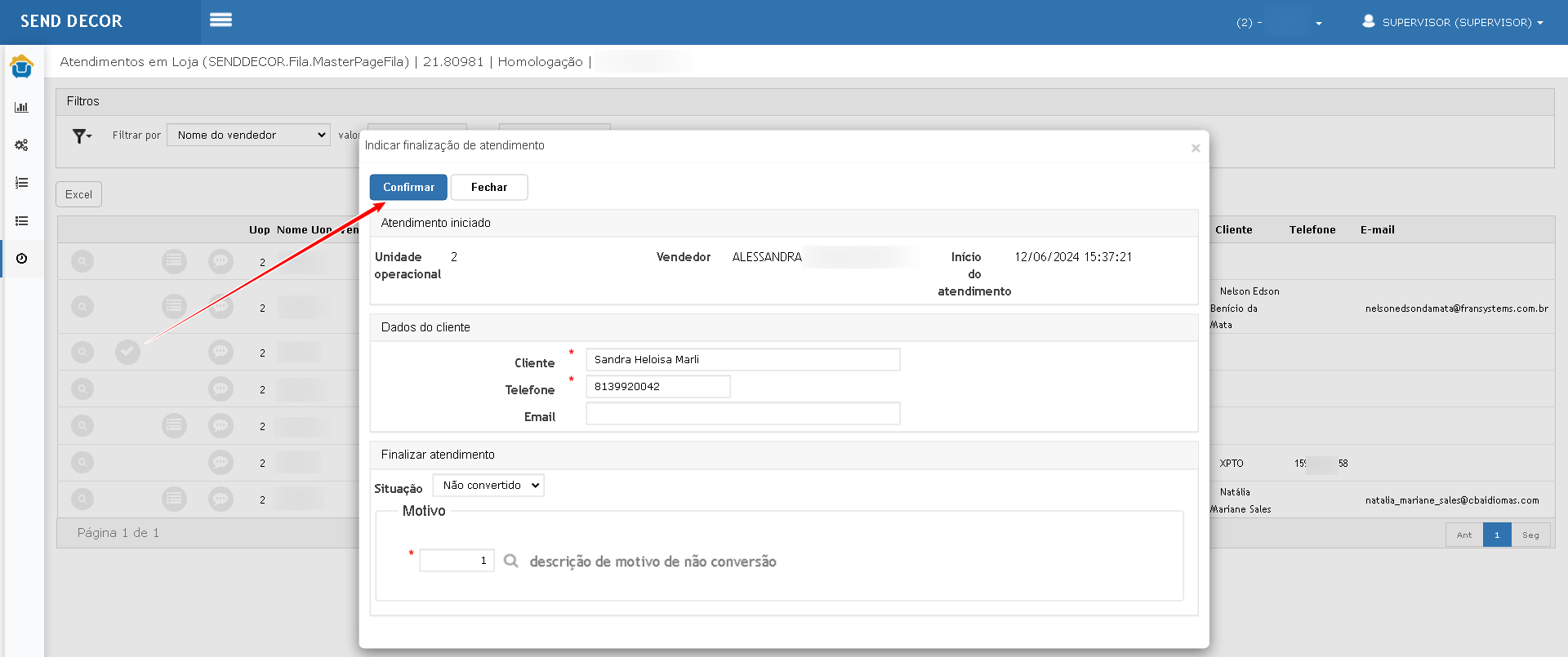Open the bulleted list sidebar icon
Viewport: 1568px width, 657px height.
pos(21,221)
